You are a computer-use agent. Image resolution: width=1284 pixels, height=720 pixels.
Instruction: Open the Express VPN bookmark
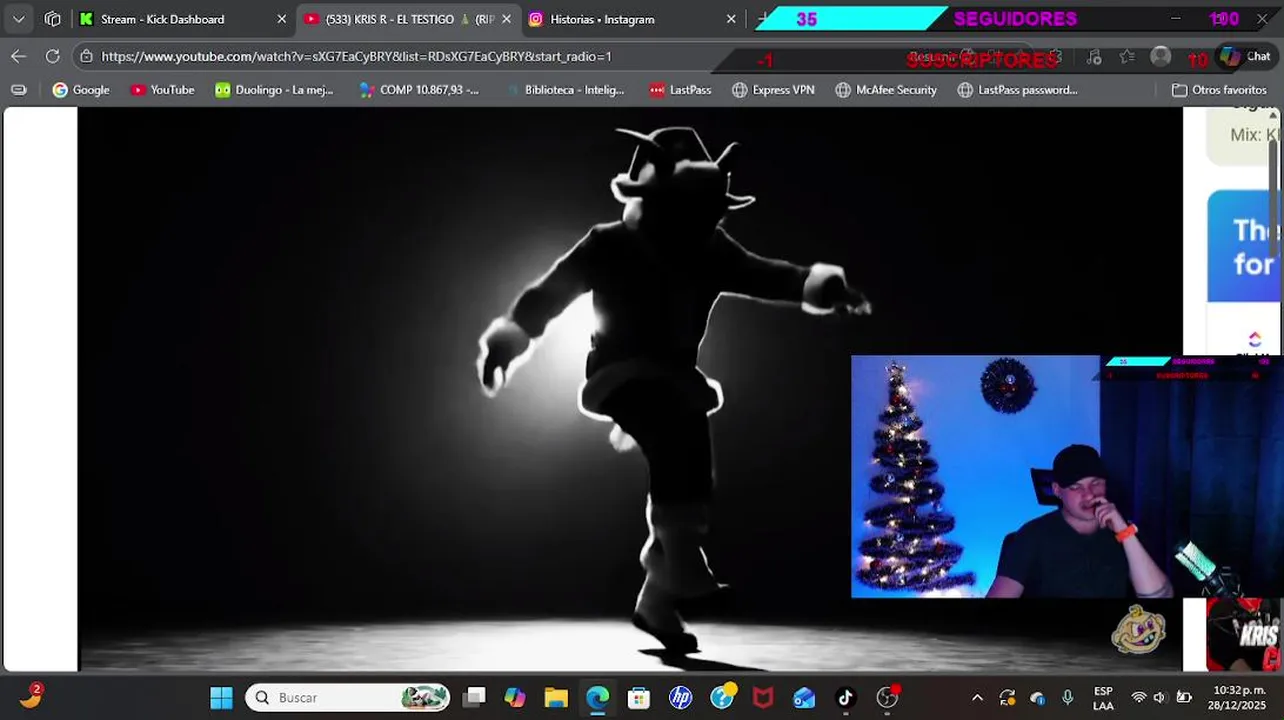tap(773, 90)
